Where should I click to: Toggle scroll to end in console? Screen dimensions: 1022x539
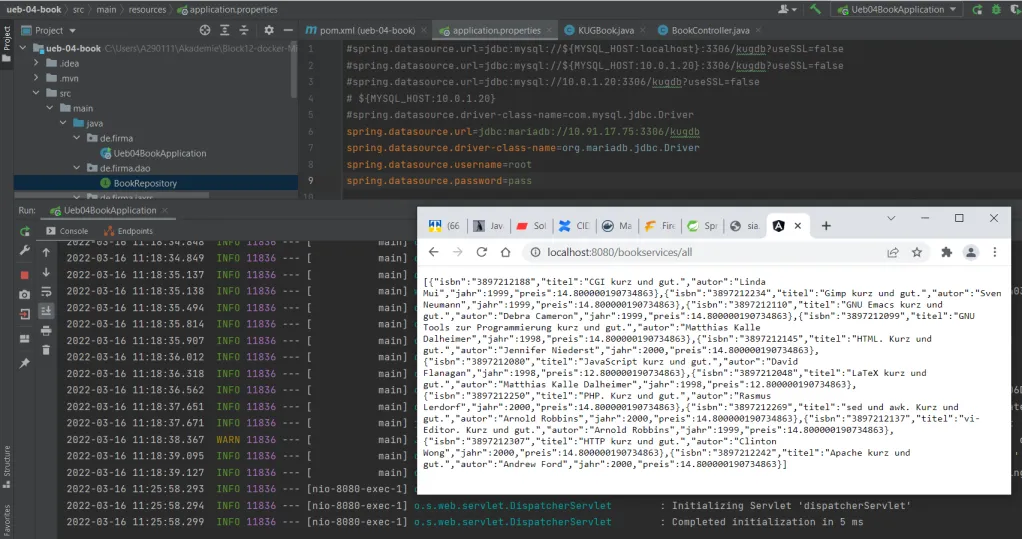(46, 312)
